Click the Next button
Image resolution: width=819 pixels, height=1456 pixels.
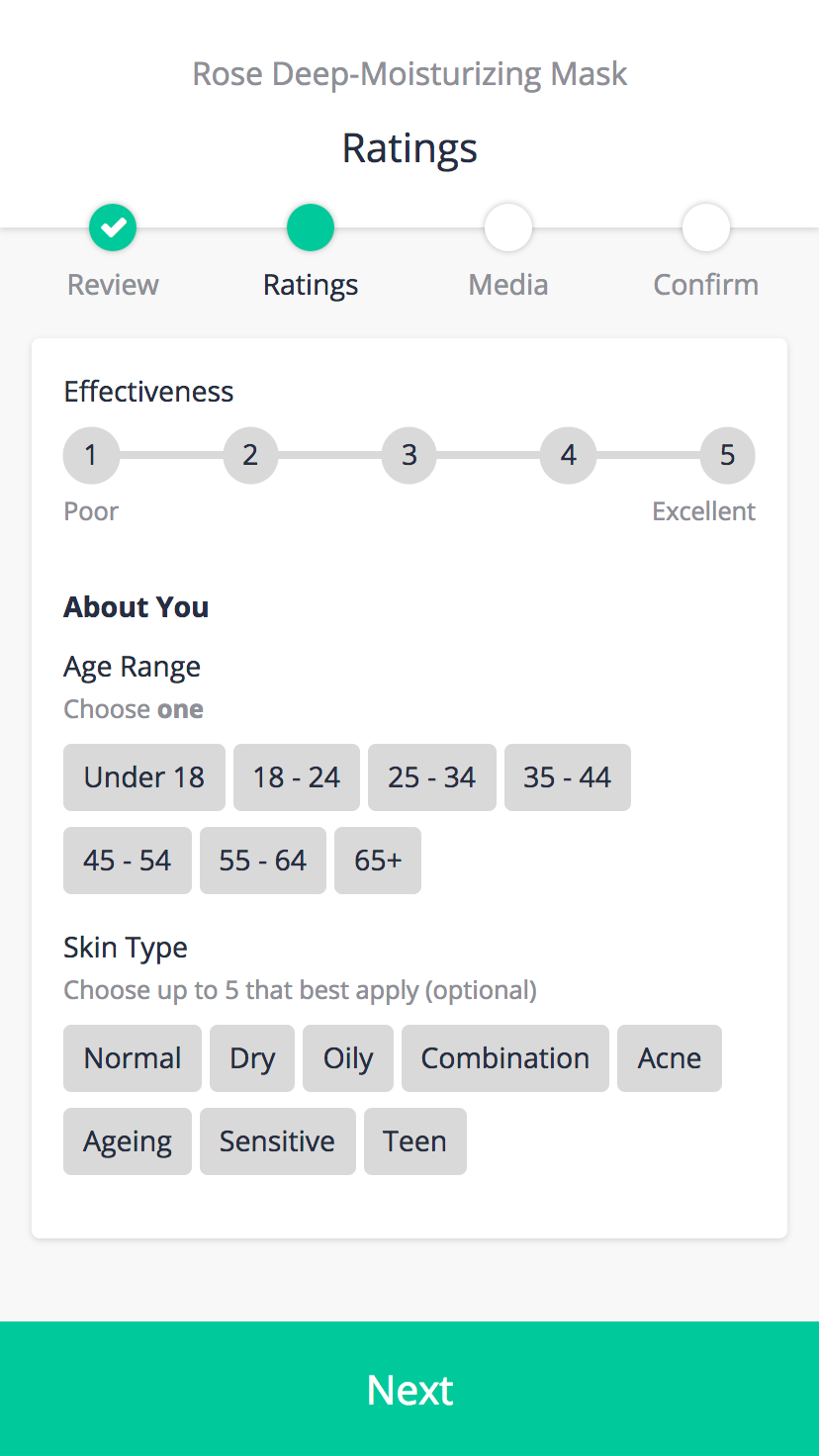tap(409, 1389)
